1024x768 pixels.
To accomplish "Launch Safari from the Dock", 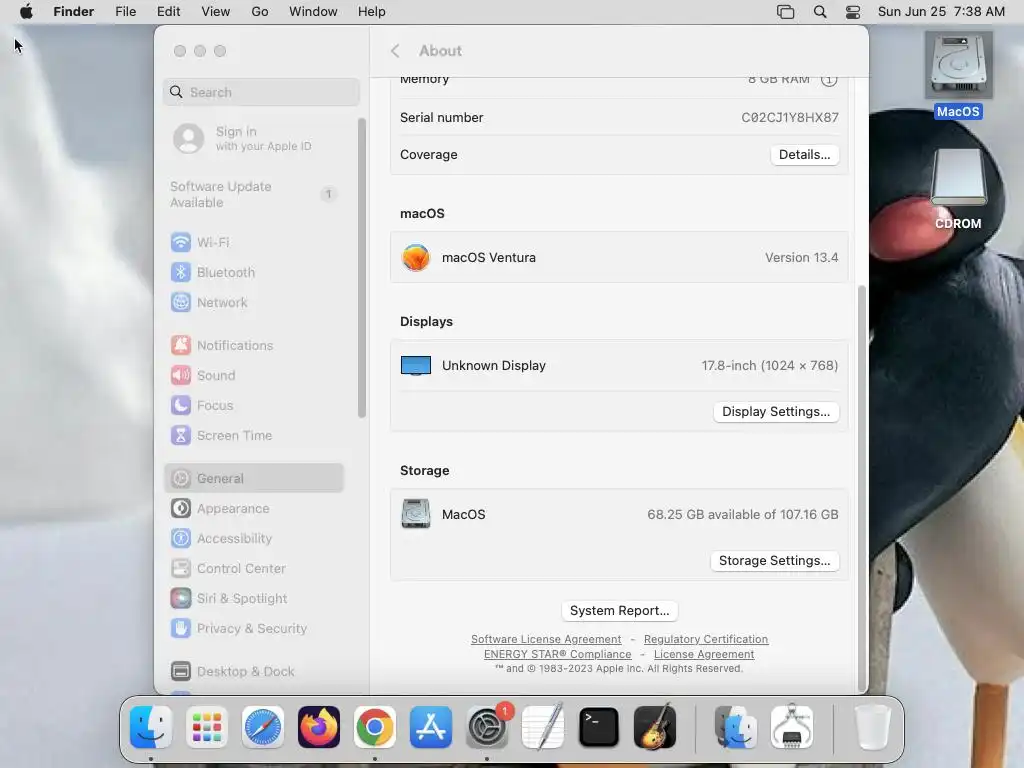I will pos(263,727).
